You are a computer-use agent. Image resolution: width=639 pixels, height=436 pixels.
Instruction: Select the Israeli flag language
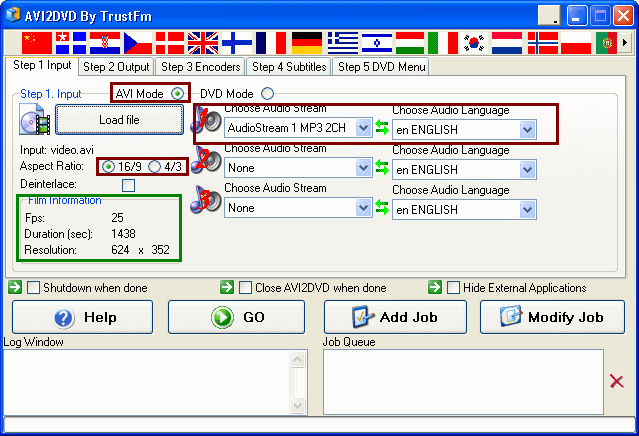(377, 43)
